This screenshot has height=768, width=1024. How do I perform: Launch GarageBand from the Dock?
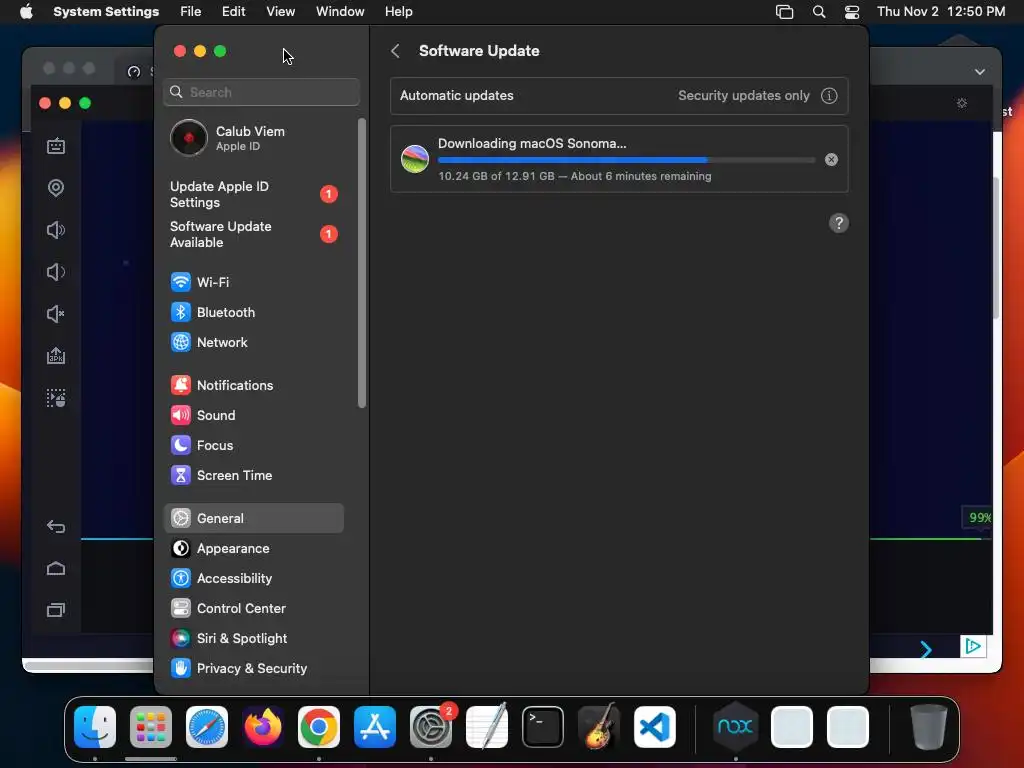coord(599,726)
